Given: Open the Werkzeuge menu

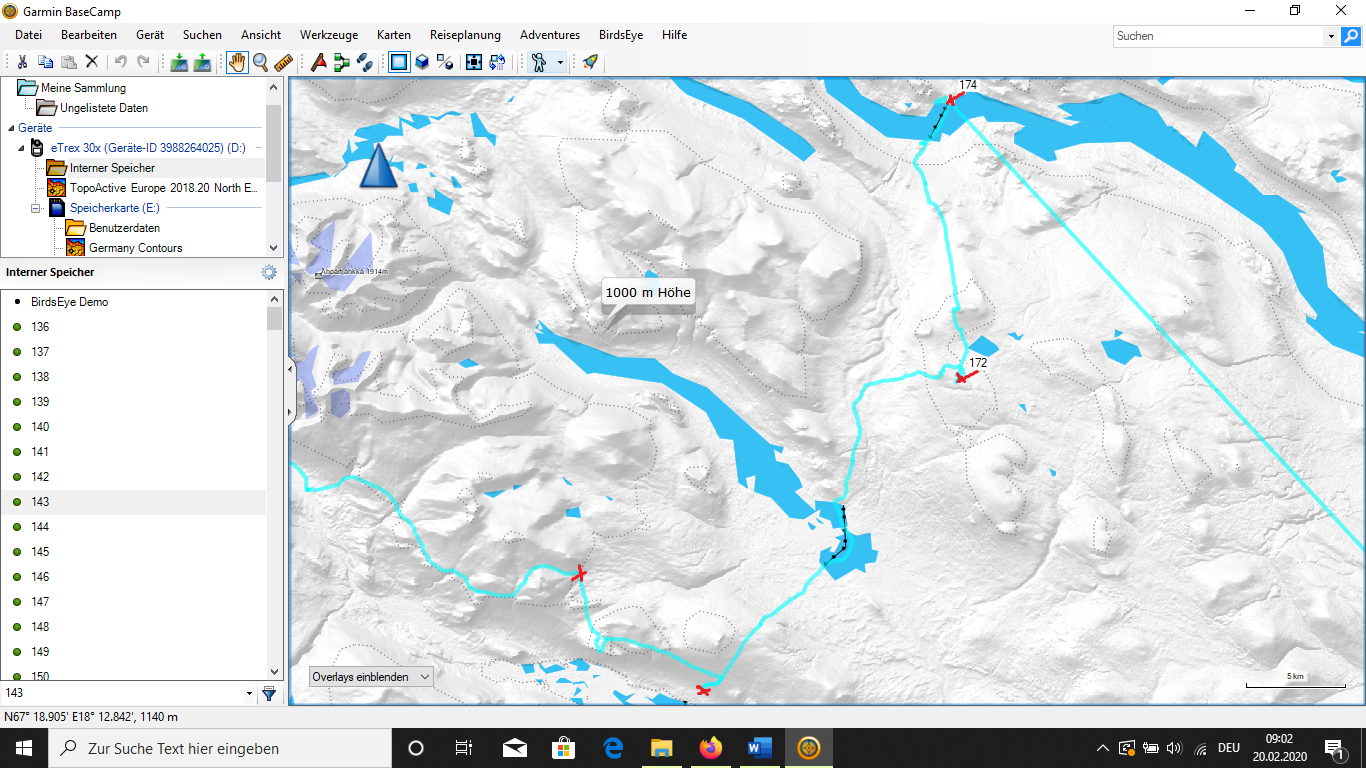Looking at the screenshot, I should [x=329, y=35].
